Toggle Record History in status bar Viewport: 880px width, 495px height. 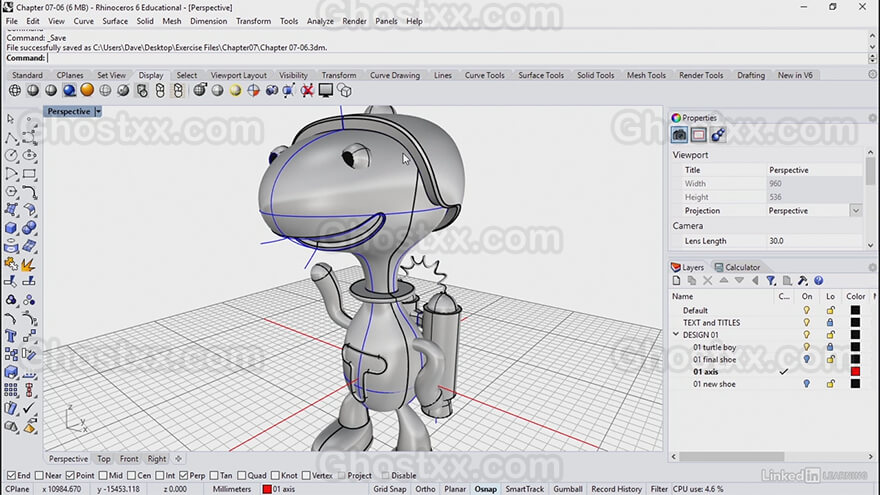pos(616,489)
